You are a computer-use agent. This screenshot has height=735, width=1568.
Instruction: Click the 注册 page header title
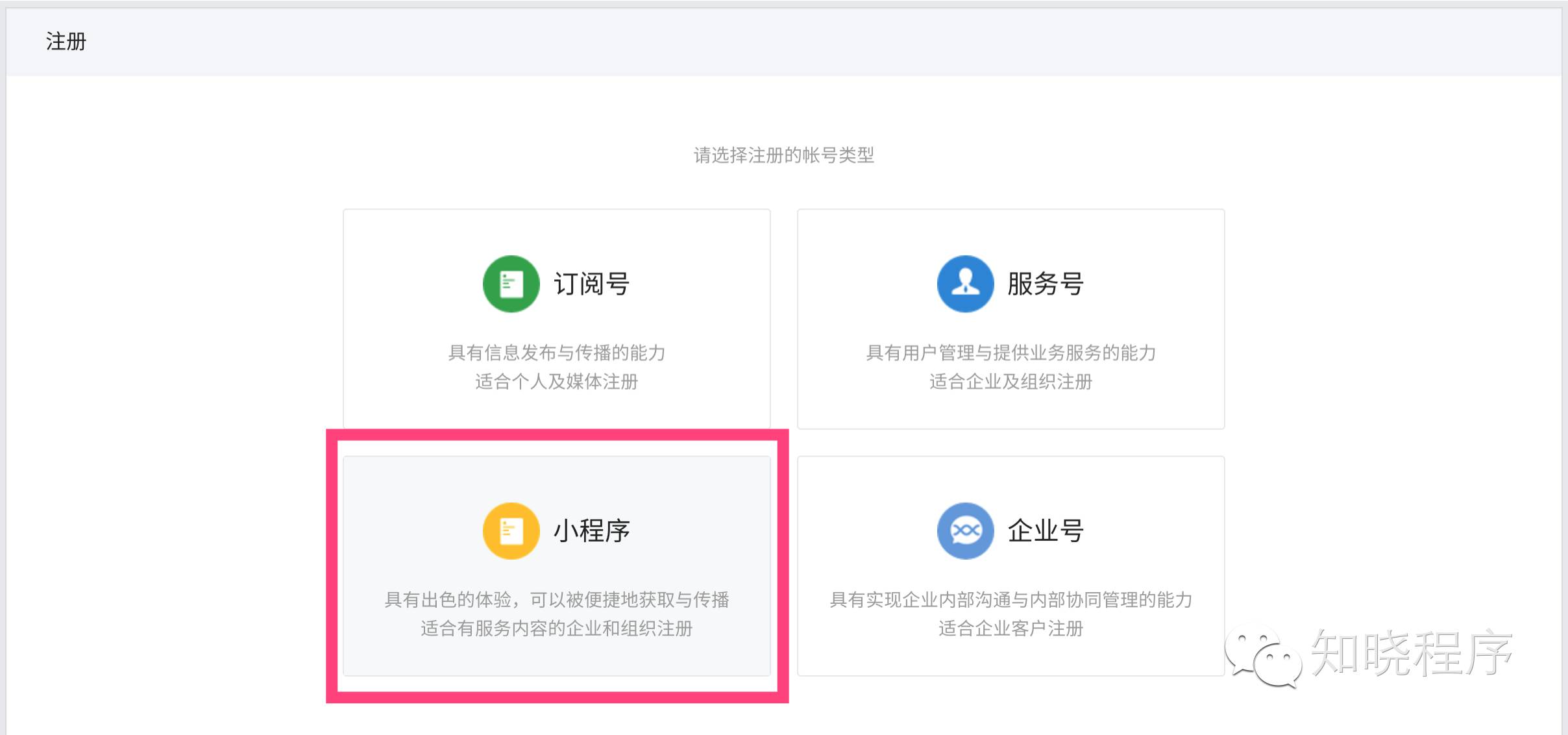66,42
